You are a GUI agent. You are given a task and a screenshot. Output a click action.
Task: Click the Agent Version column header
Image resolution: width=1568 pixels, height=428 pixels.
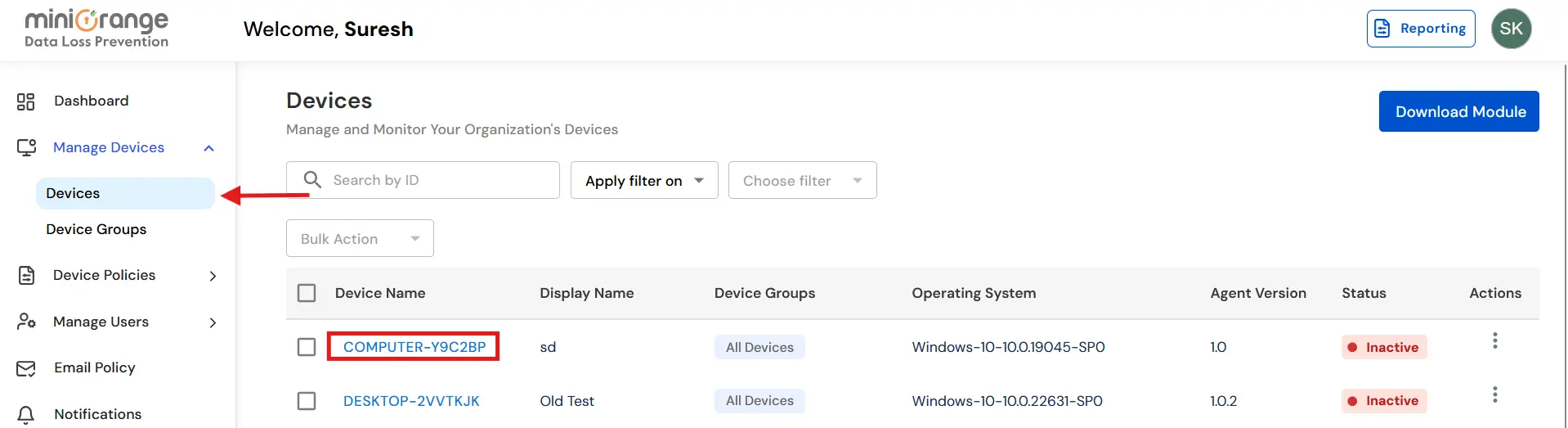[x=1258, y=293]
